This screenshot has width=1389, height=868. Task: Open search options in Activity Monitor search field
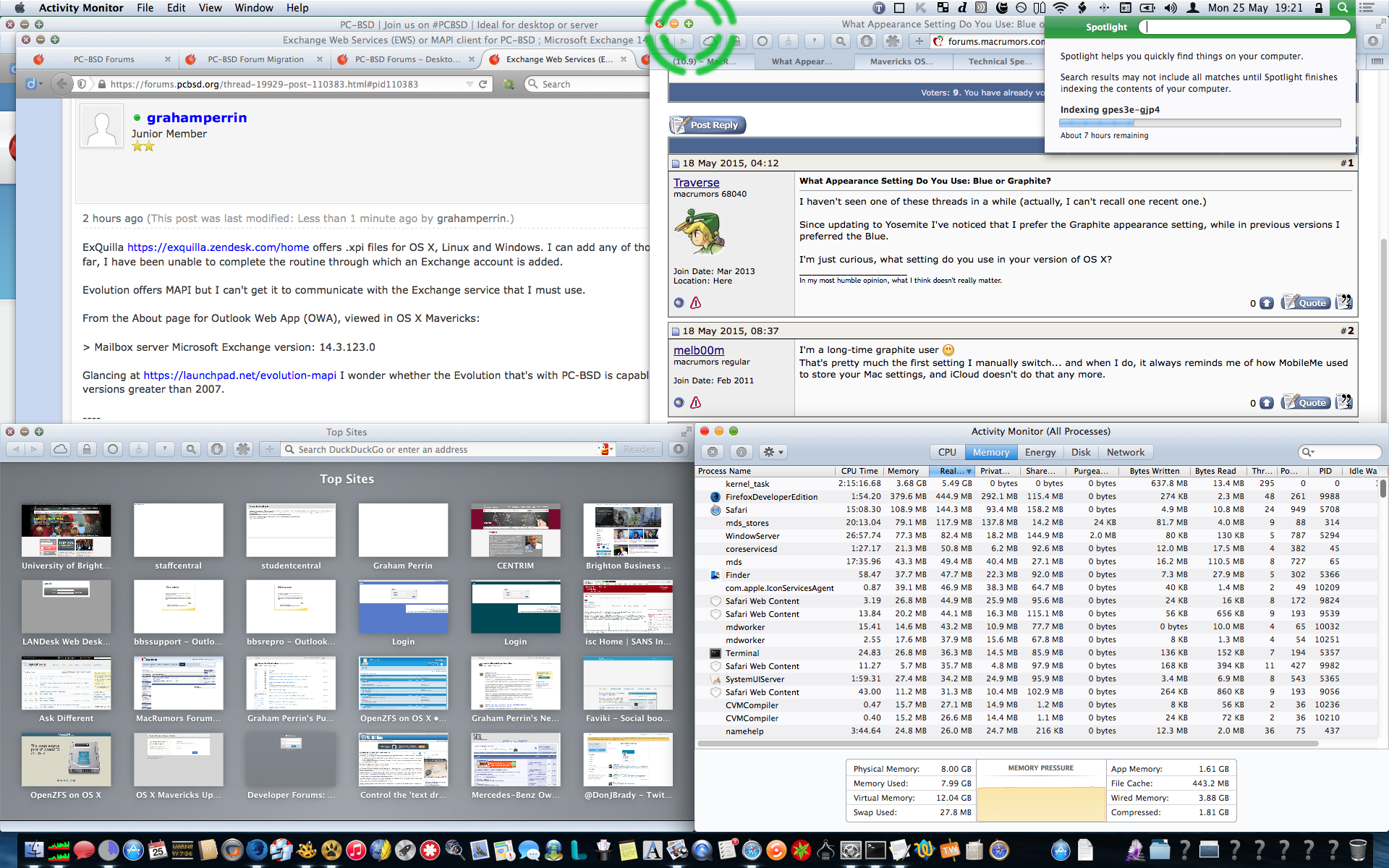[1308, 452]
